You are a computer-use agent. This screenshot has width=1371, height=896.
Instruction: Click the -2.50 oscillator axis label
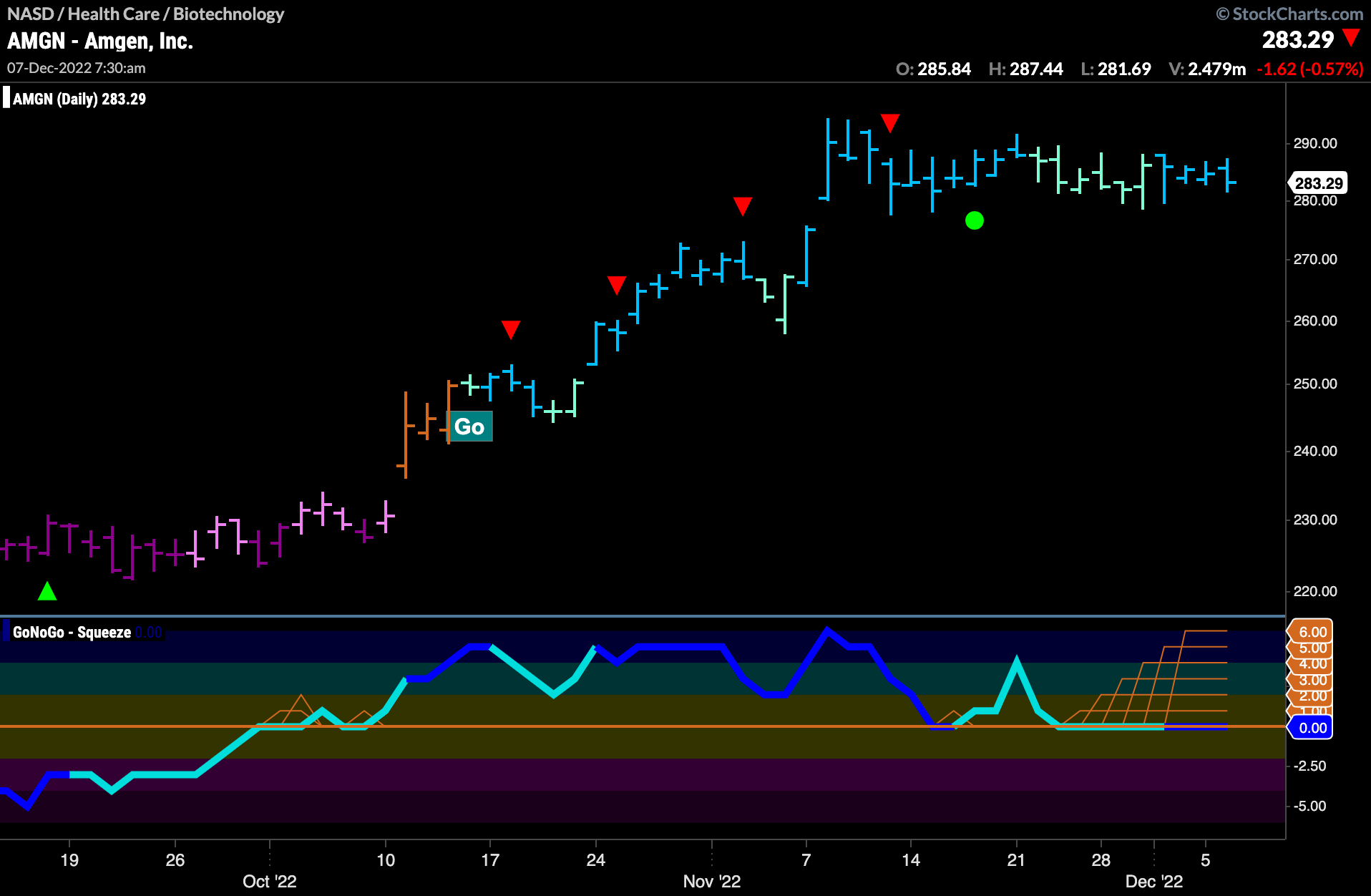click(x=1310, y=766)
